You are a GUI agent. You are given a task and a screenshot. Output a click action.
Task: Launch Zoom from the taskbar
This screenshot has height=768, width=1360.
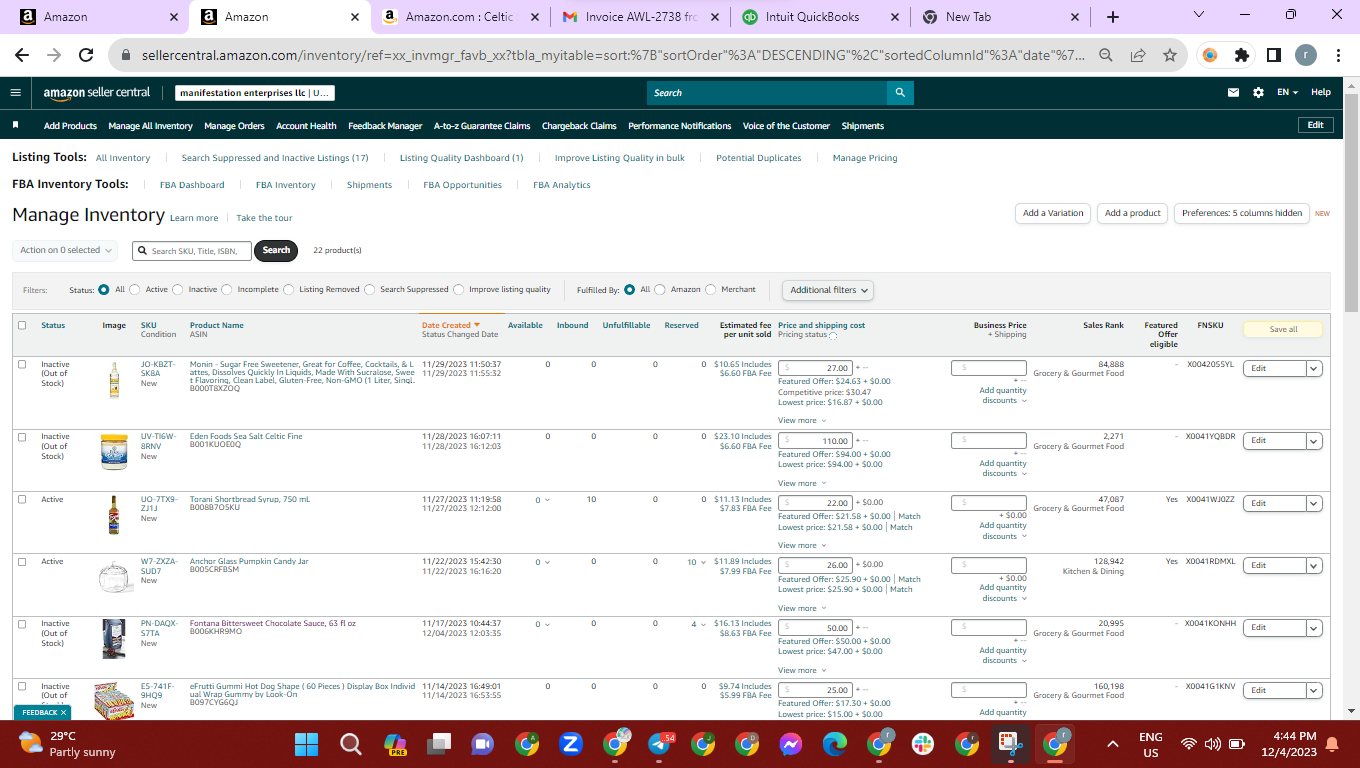(x=571, y=744)
